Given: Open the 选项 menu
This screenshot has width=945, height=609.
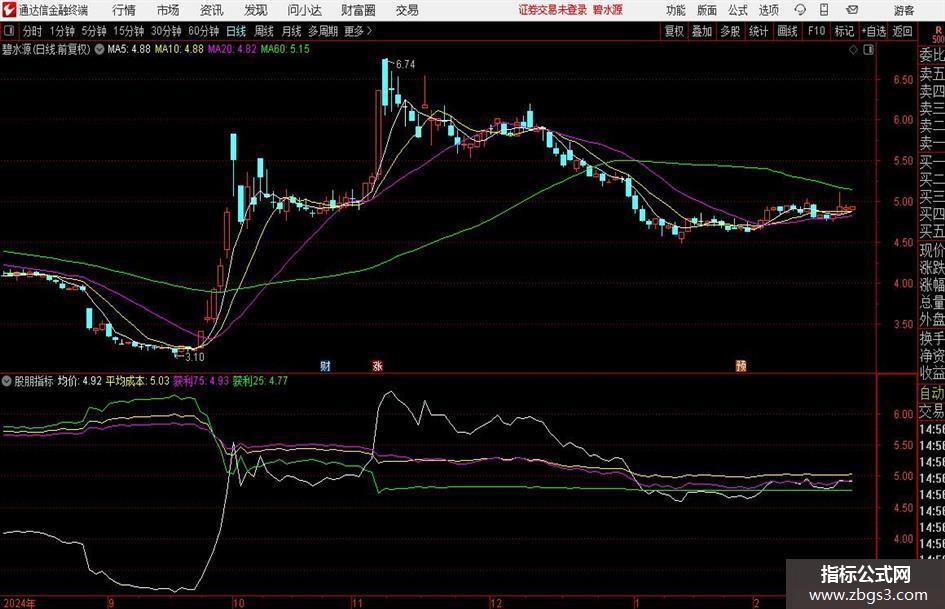Looking at the screenshot, I should [768, 10].
